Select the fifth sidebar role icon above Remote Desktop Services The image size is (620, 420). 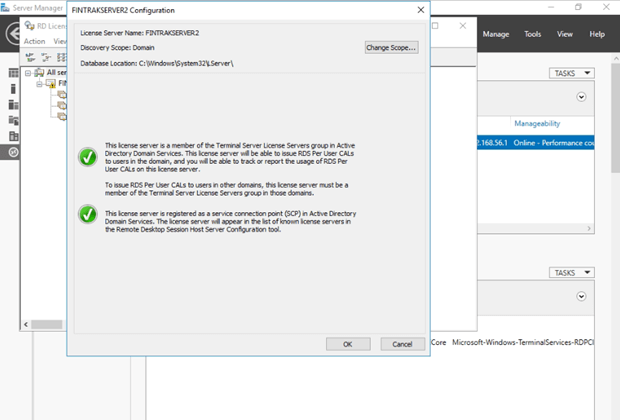[13, 136]
